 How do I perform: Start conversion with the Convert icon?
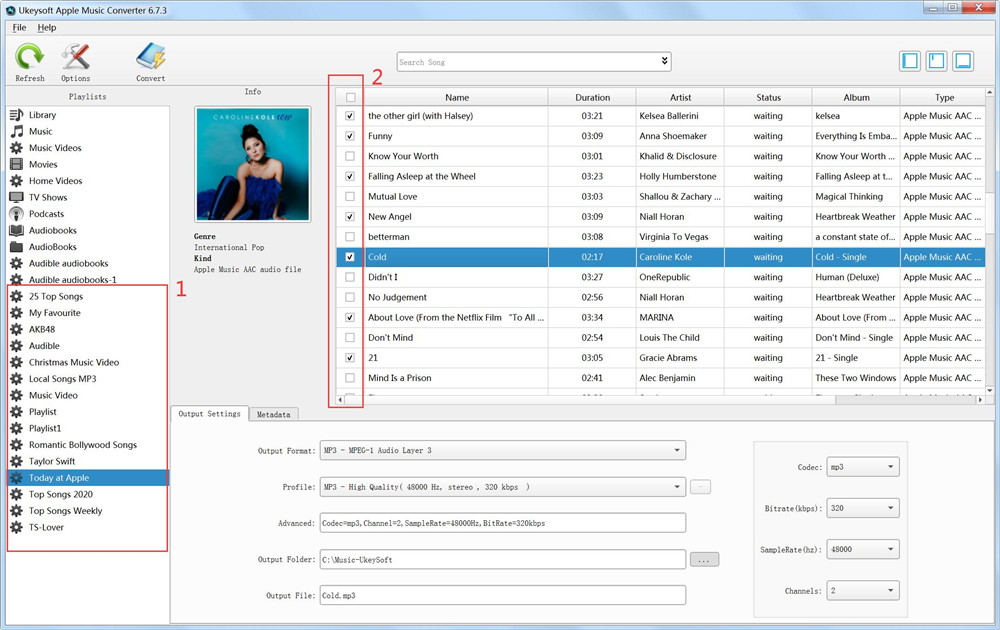[x=151, y=57]
